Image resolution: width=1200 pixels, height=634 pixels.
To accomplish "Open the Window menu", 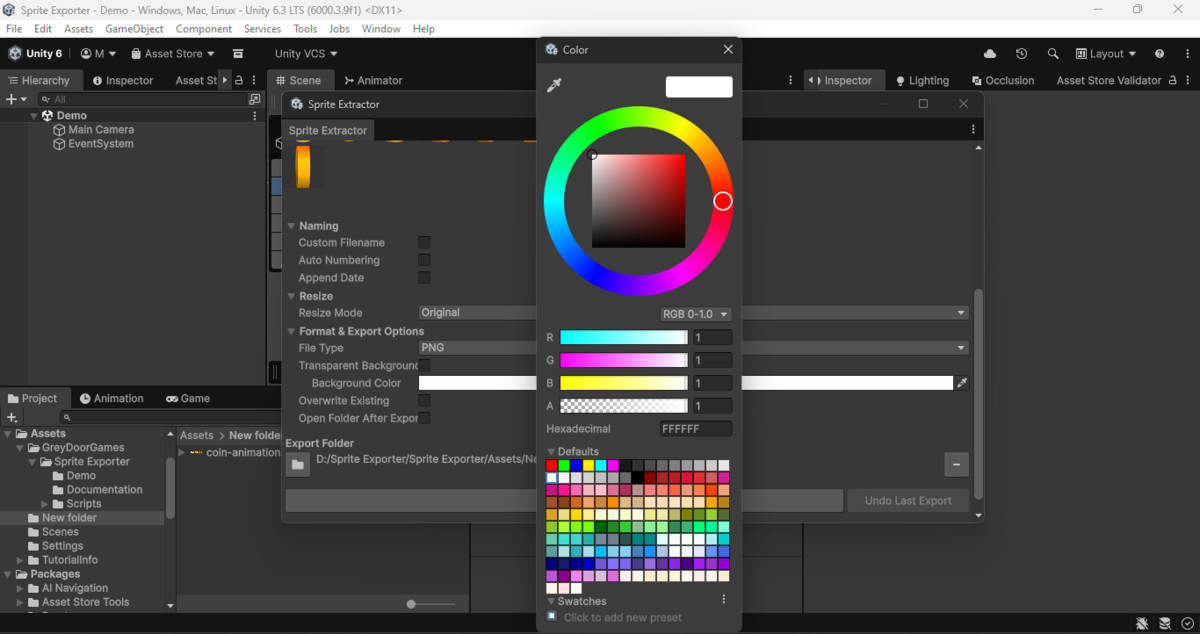I will tap(381, 29).
